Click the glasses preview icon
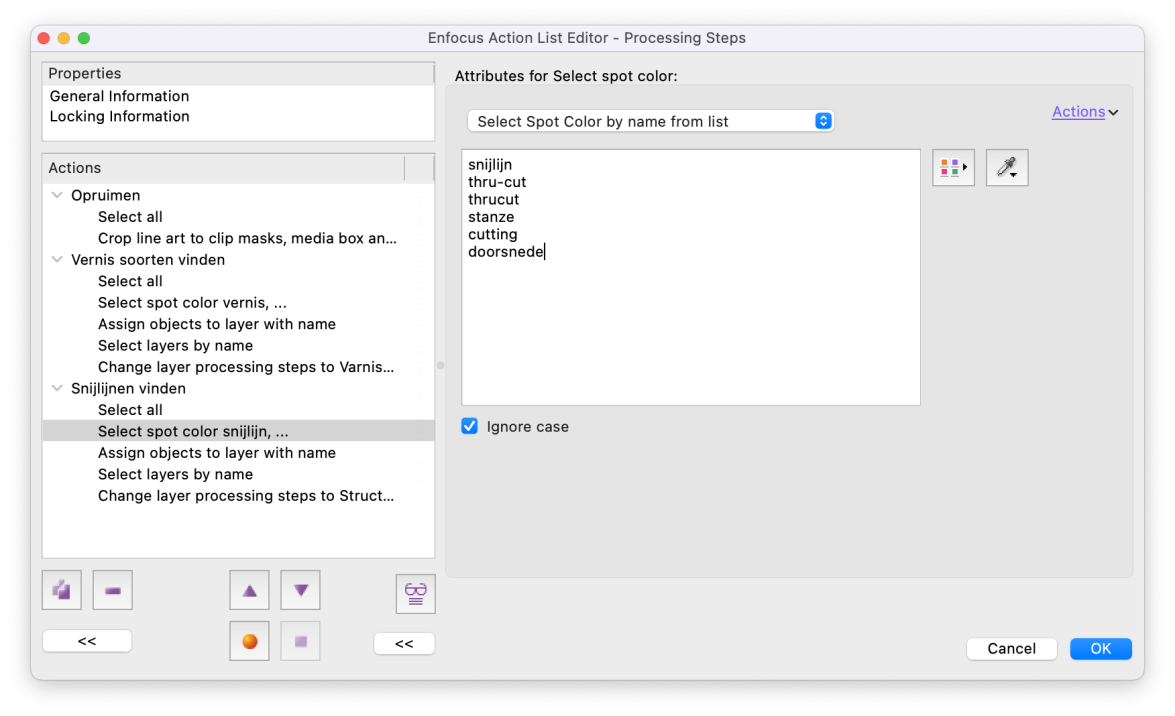Image resolution: width=1175 pixels, height=716 pixels. [415, 594]
